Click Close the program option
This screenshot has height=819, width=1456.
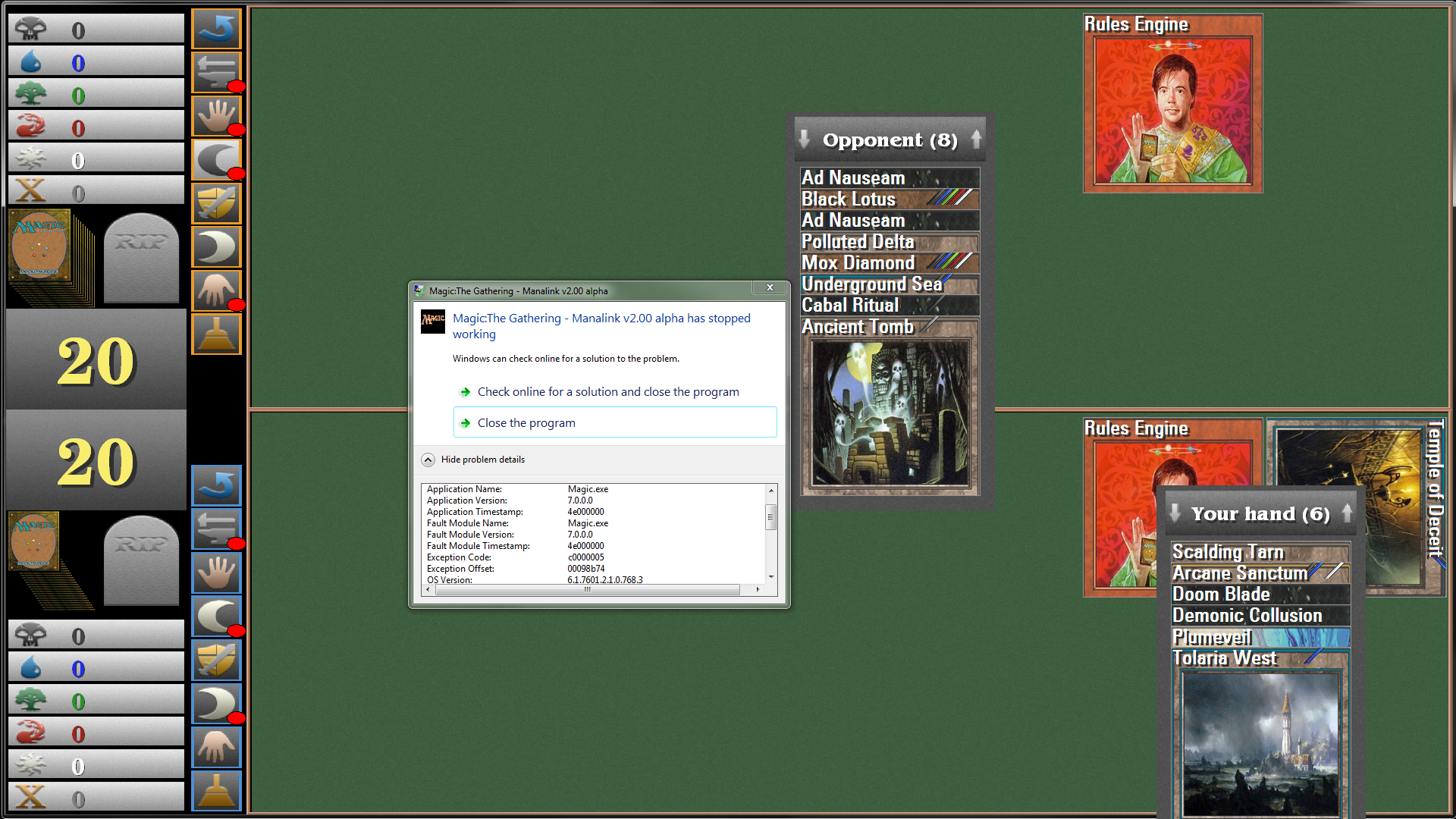[x=526, y=423]
